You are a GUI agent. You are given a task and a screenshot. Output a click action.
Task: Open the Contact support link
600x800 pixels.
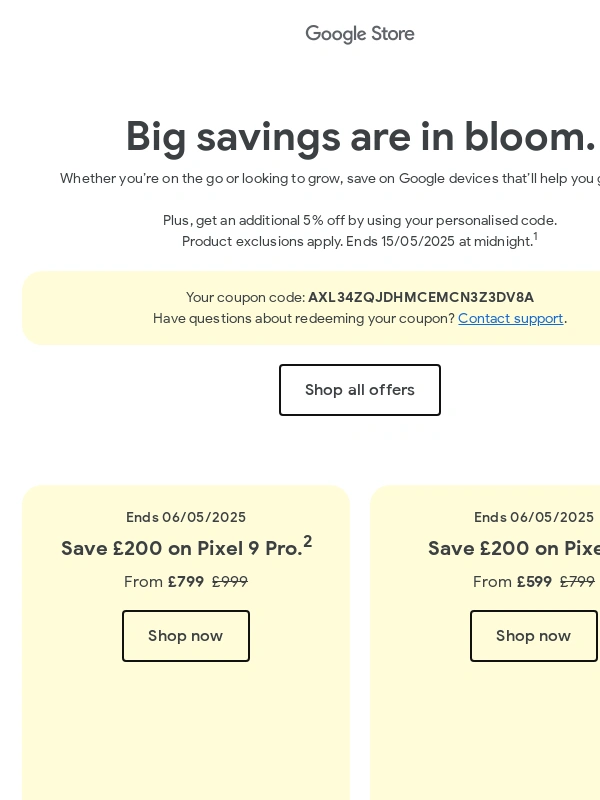510,319
